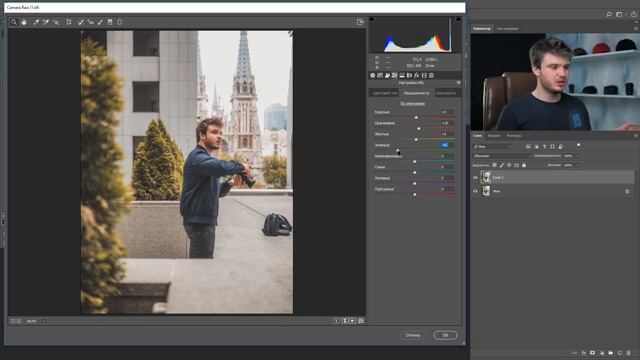The height and width of the screenshot is (360, 640).
Task: Adjust the Yellows saturation slider
Action: (x=416, y=140)
